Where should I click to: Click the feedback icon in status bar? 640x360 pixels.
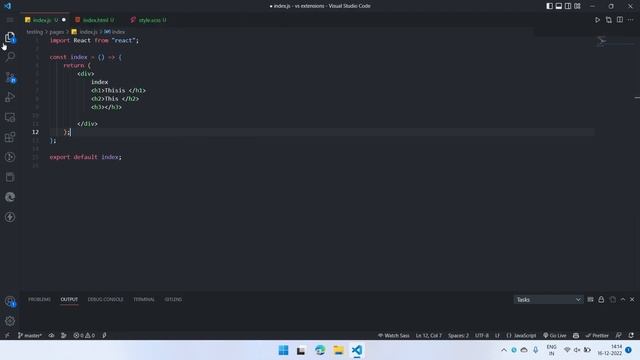pyautogui.click(x=618, y=336)
